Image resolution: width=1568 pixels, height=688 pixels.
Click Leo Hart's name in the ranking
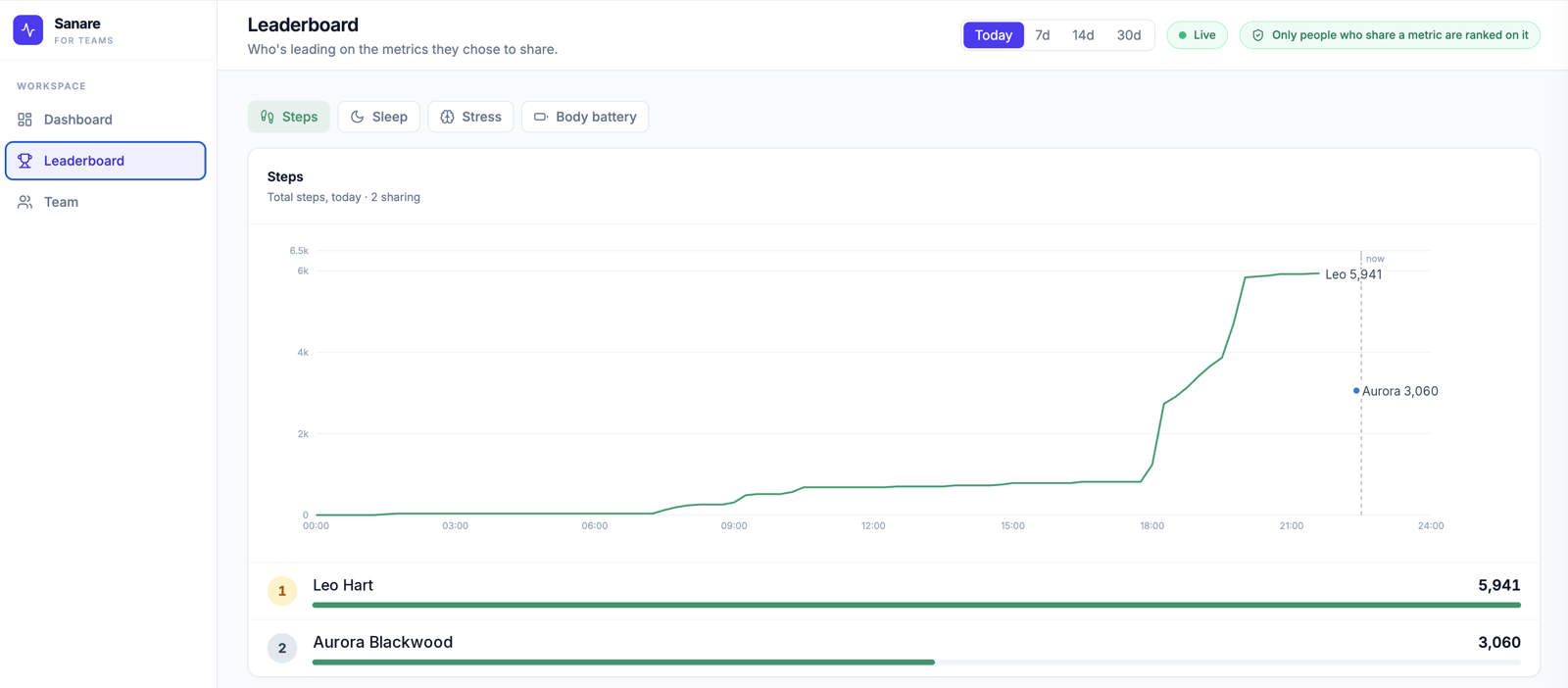343,585
